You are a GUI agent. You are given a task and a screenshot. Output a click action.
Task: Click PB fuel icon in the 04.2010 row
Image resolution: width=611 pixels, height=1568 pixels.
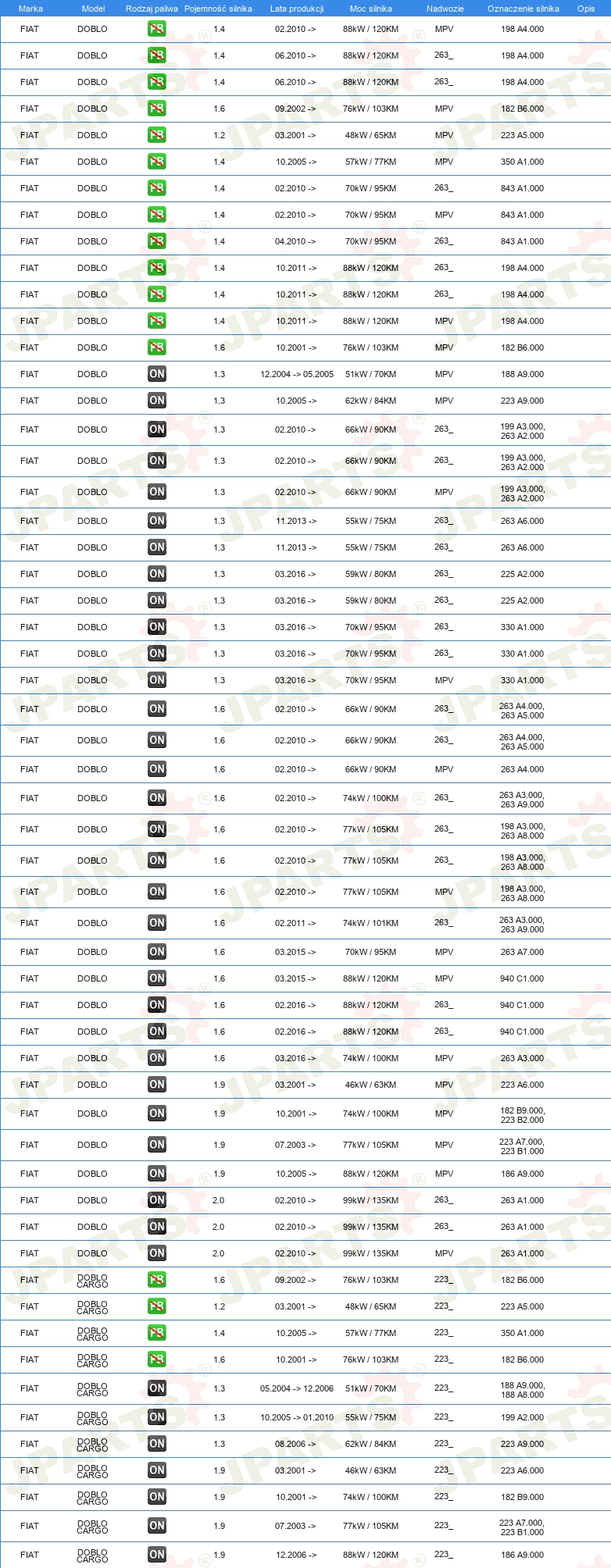point(157,241)
